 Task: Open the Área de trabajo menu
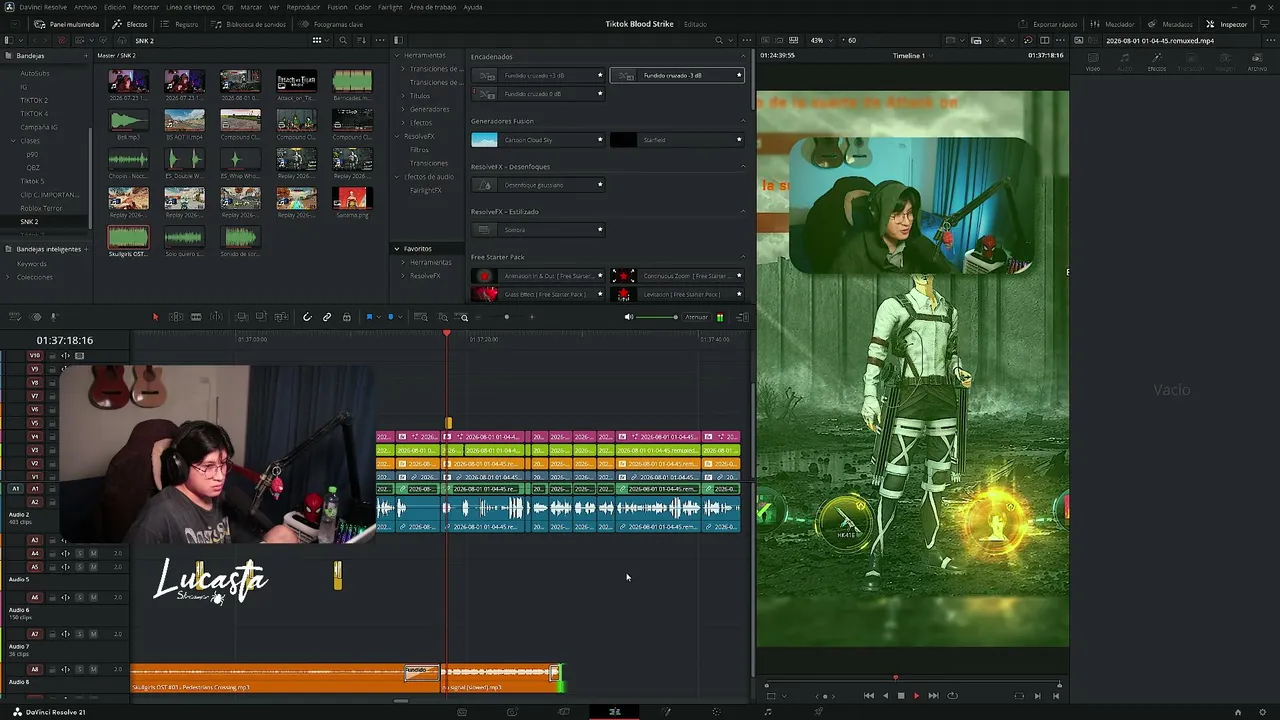coord(433,7)
